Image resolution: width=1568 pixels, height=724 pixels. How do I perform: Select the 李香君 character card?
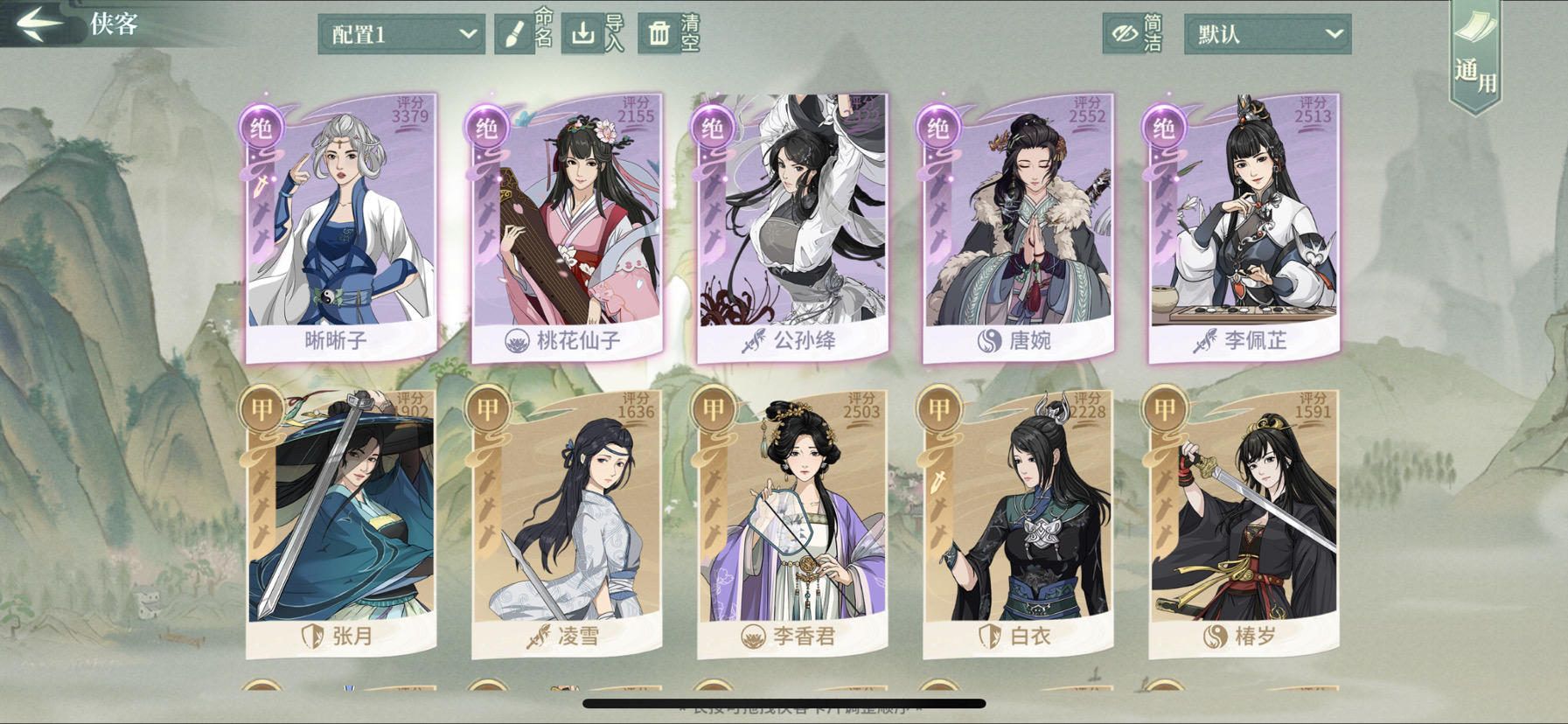792,523
